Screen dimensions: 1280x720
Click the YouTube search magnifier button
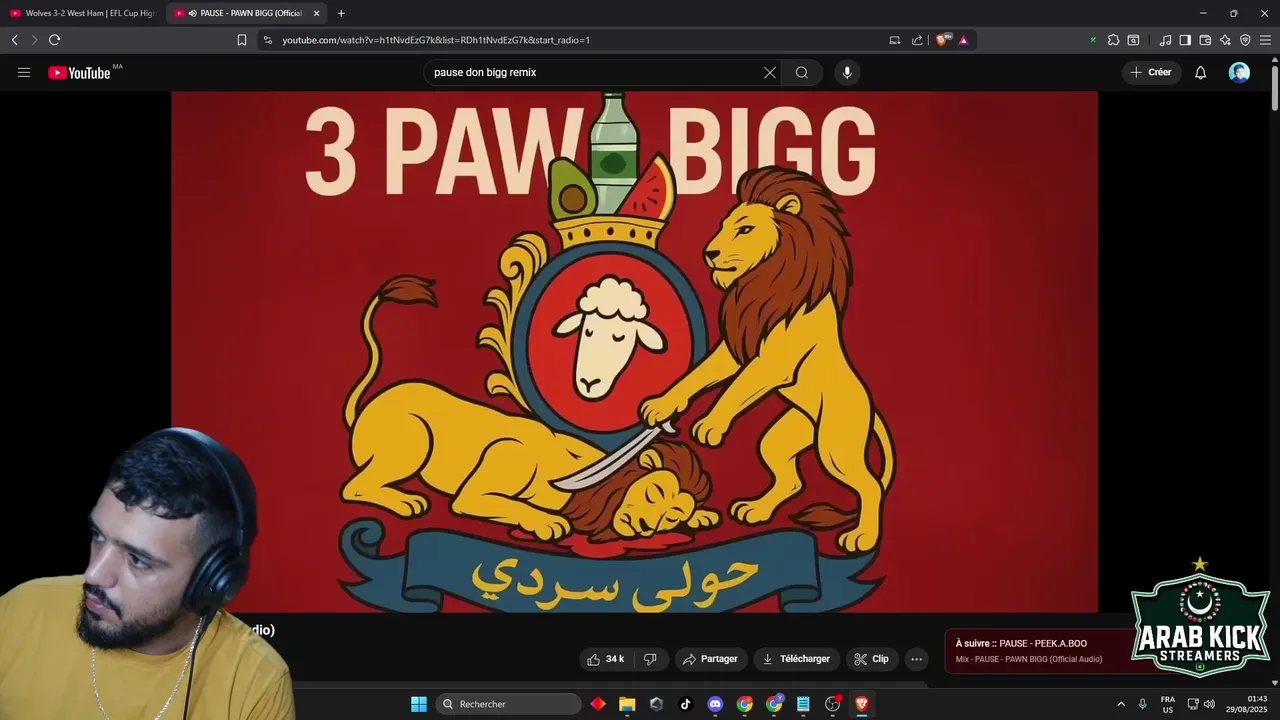(x=802, y=73)
